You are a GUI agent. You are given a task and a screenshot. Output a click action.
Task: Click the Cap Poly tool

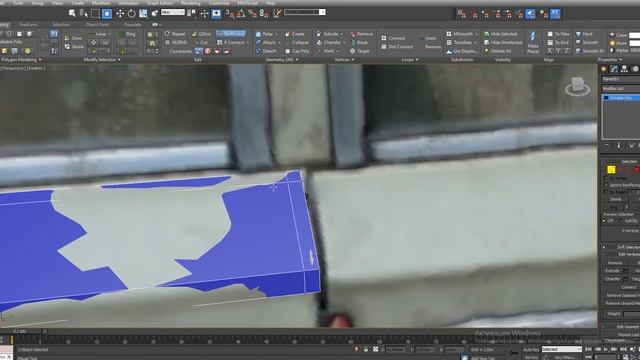tap(297, 51)
